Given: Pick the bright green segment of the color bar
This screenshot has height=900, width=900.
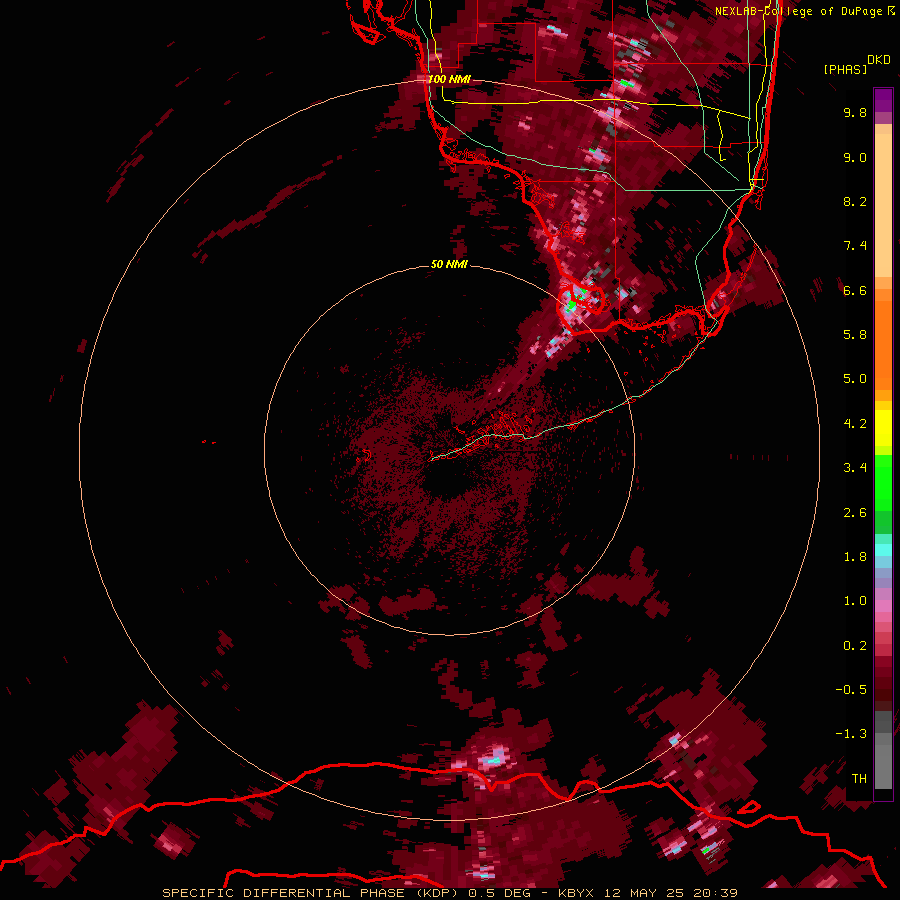Looking at the screenshot, I should point(883,483).
